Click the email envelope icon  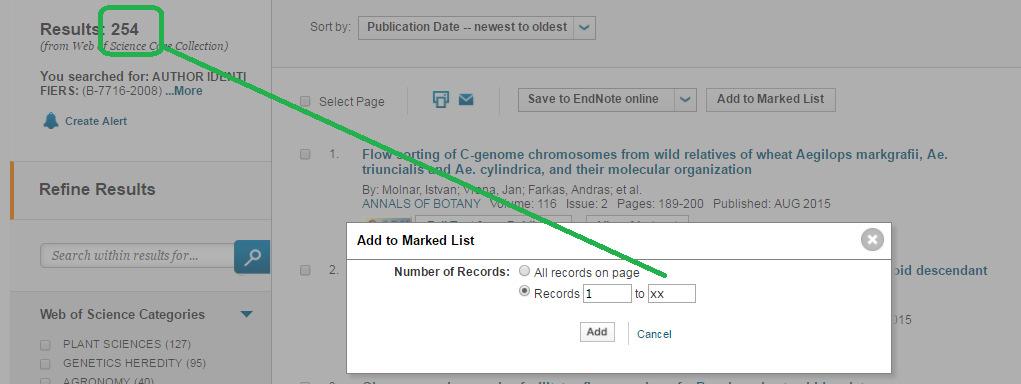tap(466, 100)
